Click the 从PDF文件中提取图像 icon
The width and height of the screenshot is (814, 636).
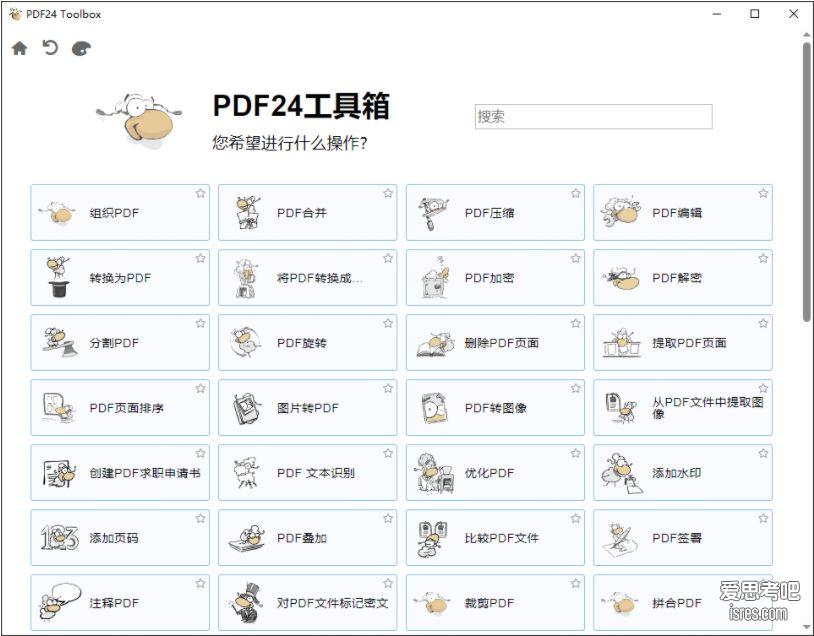(x=621, y=408)
